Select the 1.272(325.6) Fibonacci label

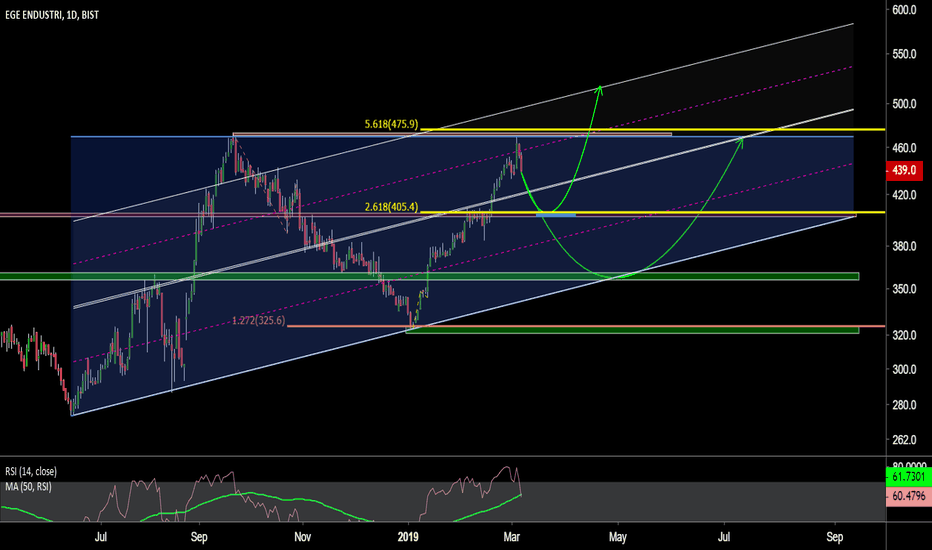(259, 321)
